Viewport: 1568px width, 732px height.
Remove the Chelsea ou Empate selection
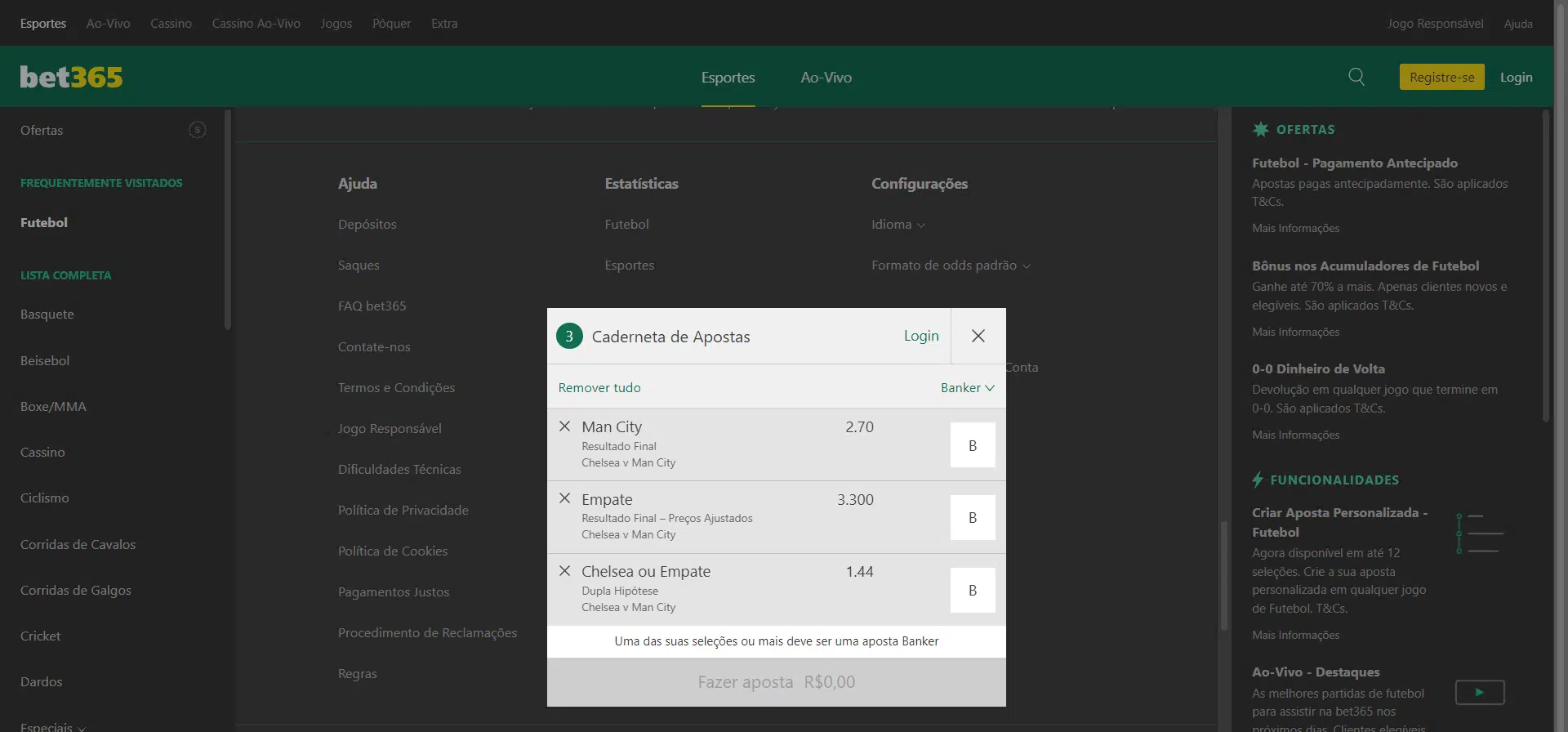[564, 571]
